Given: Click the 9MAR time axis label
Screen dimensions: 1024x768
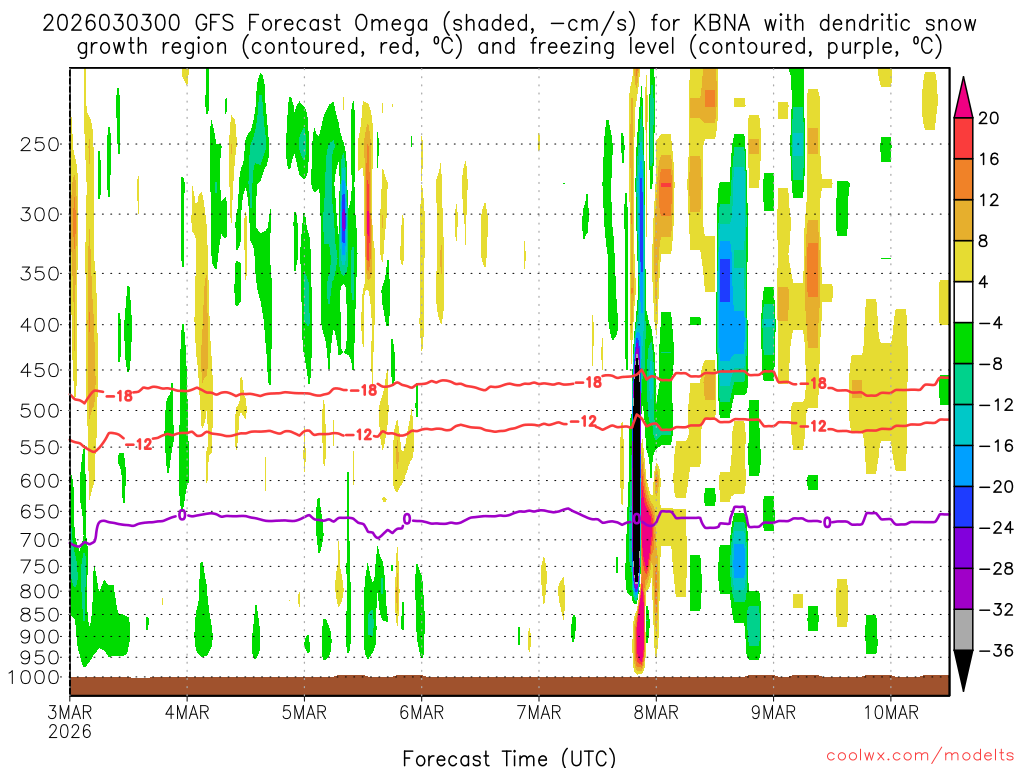Looking at the screenshot, I should click(x=773, y=712).
